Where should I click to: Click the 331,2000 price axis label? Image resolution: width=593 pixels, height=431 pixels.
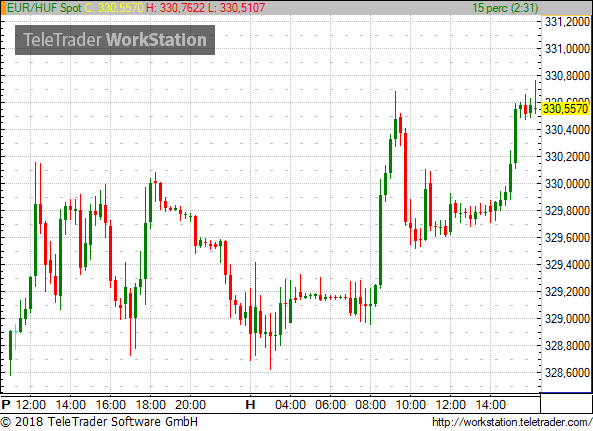point(567,22)
